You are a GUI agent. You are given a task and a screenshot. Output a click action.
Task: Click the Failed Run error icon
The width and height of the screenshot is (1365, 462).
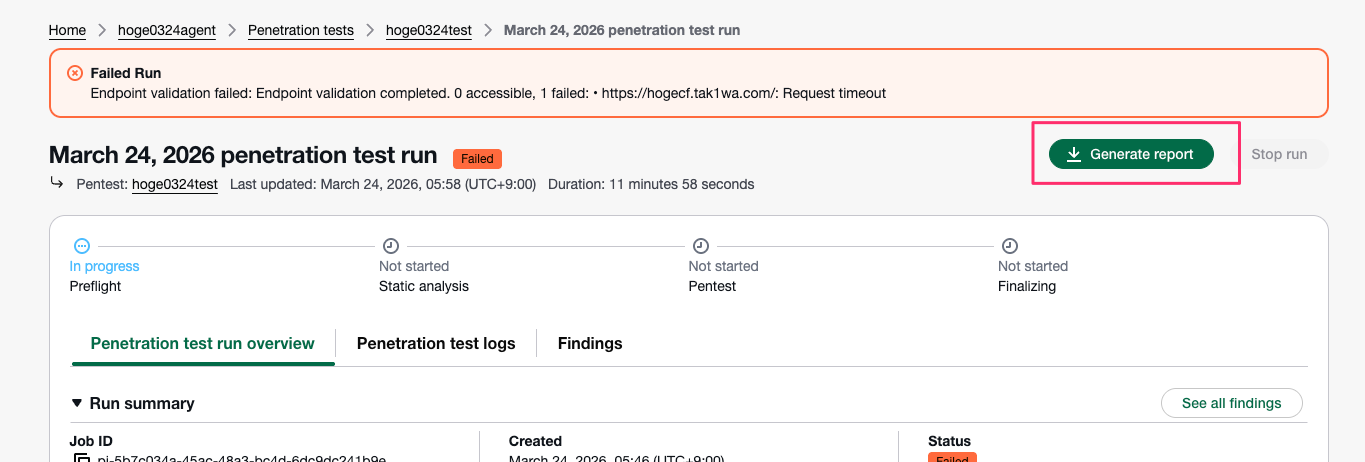coord(75,73)
